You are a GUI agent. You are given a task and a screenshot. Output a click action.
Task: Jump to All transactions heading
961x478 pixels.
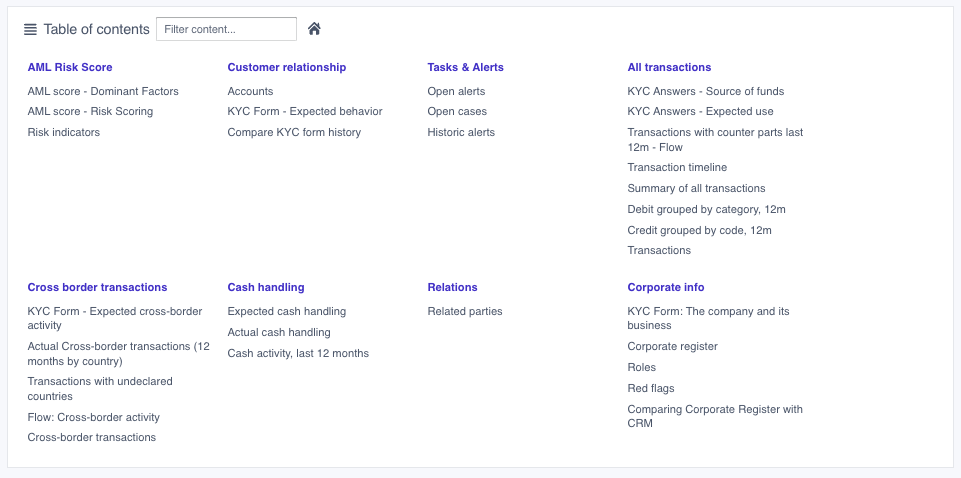pos(669,67)
